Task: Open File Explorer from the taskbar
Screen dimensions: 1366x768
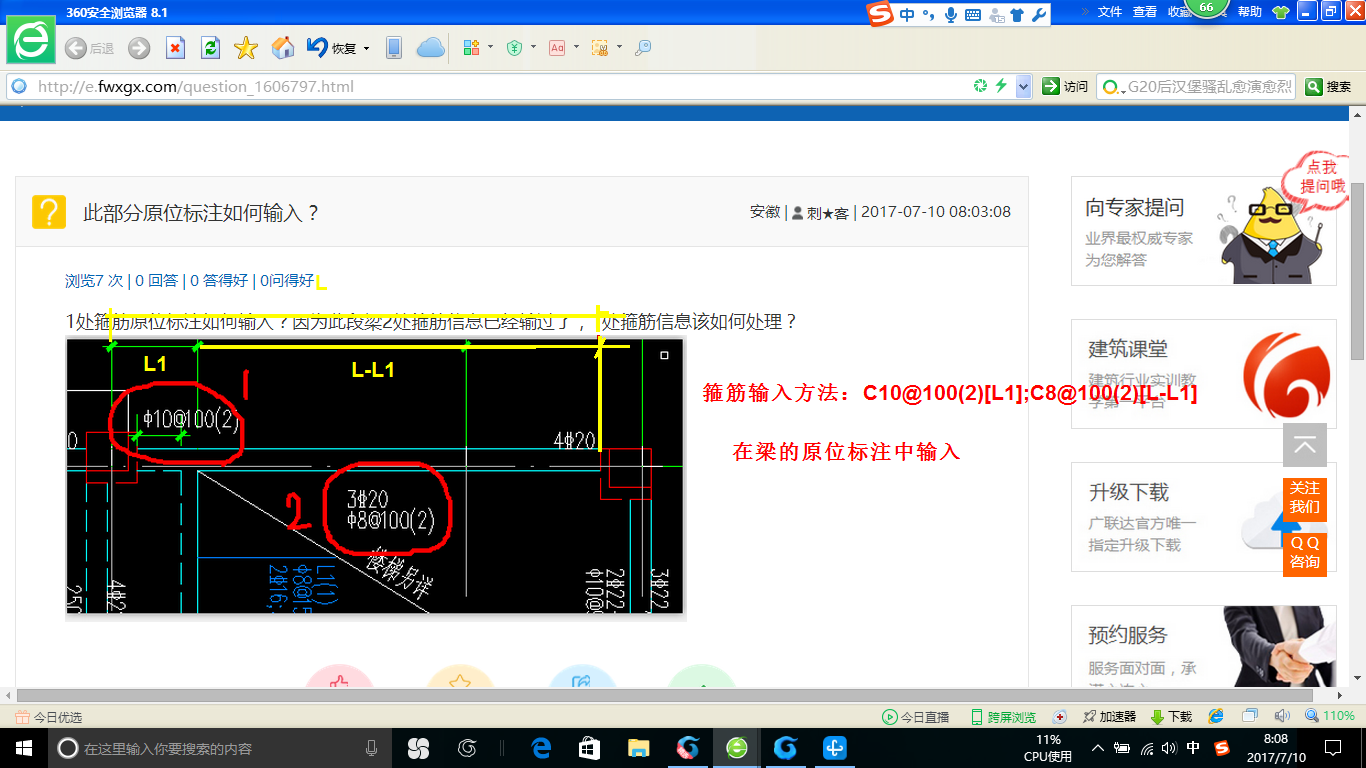Action: point(638,748)
